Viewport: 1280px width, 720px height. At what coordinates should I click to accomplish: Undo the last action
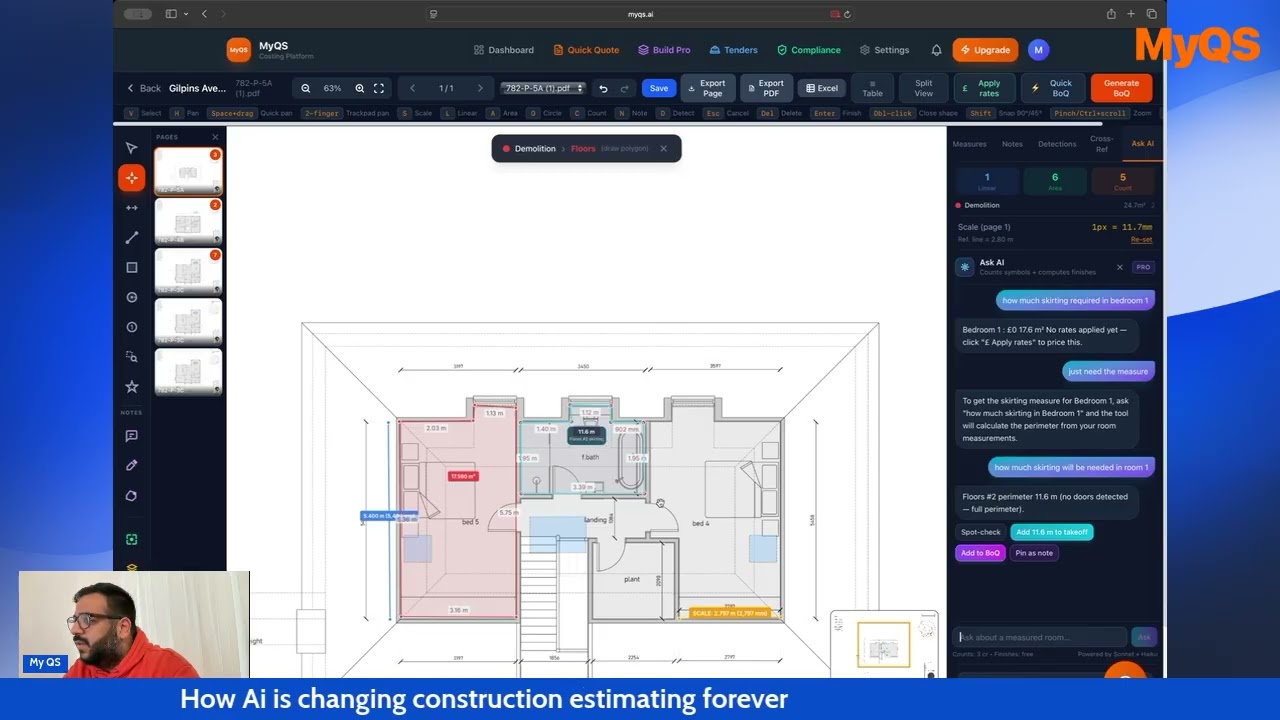603,88
